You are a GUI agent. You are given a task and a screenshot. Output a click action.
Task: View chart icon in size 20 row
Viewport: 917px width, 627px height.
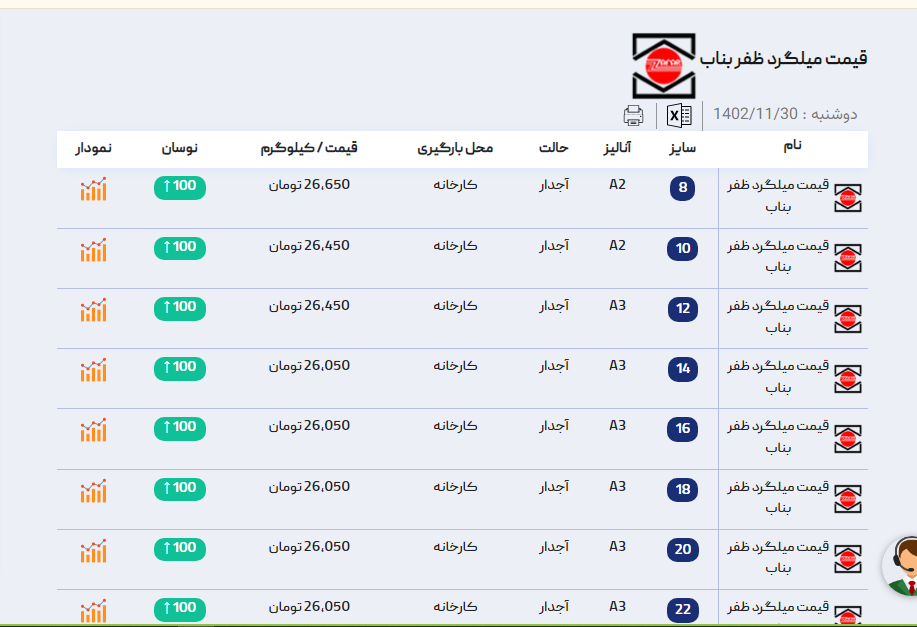pos(93,550)
